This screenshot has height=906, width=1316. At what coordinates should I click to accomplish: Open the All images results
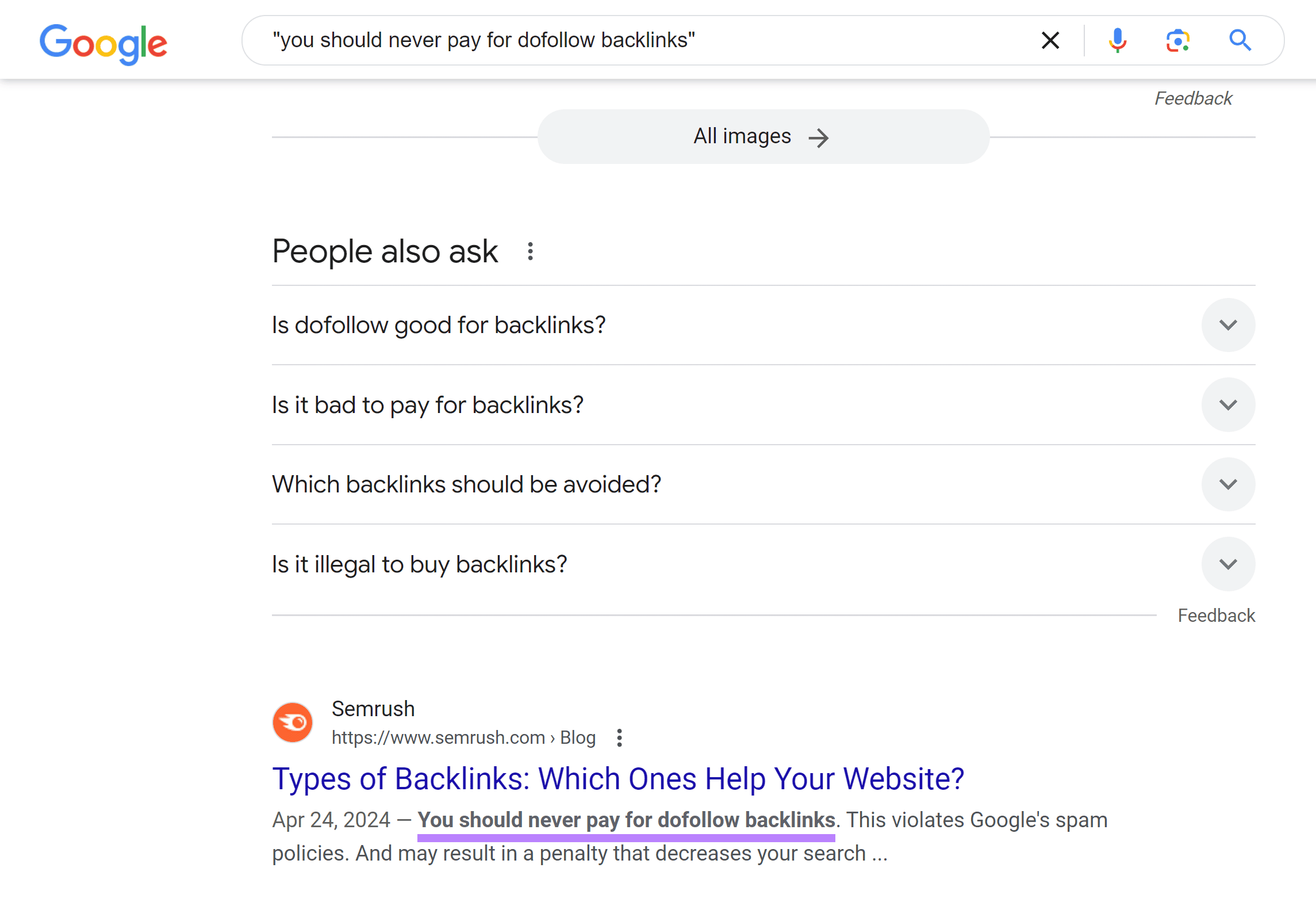pos(761,136)
